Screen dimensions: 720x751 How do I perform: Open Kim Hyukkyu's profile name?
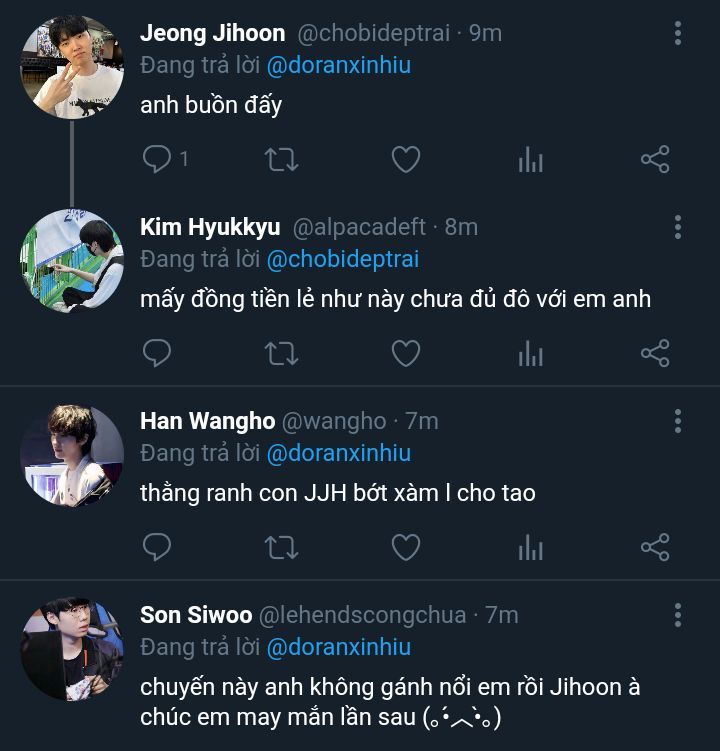[210, 227]
